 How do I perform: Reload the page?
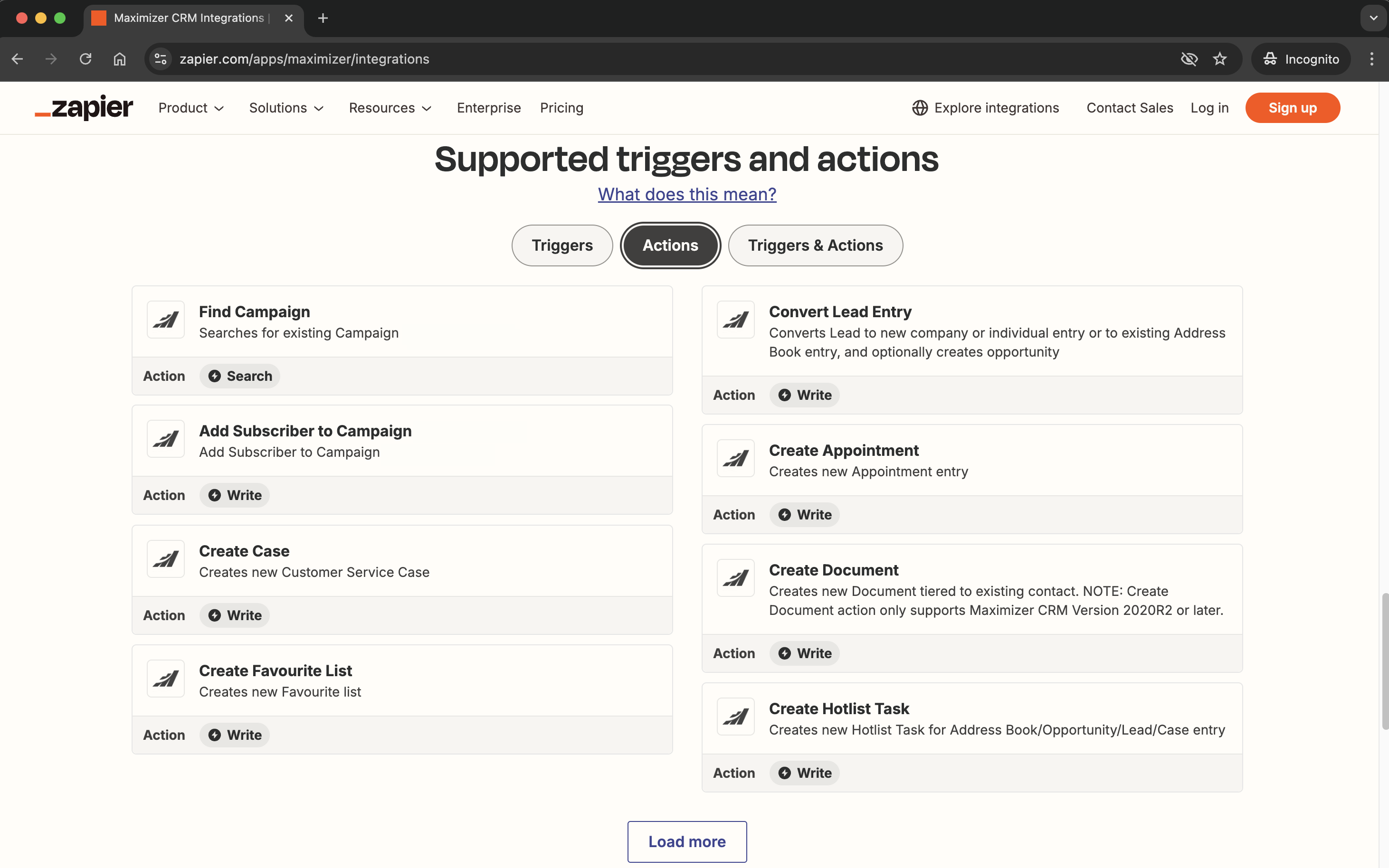(x=86, y=58)
